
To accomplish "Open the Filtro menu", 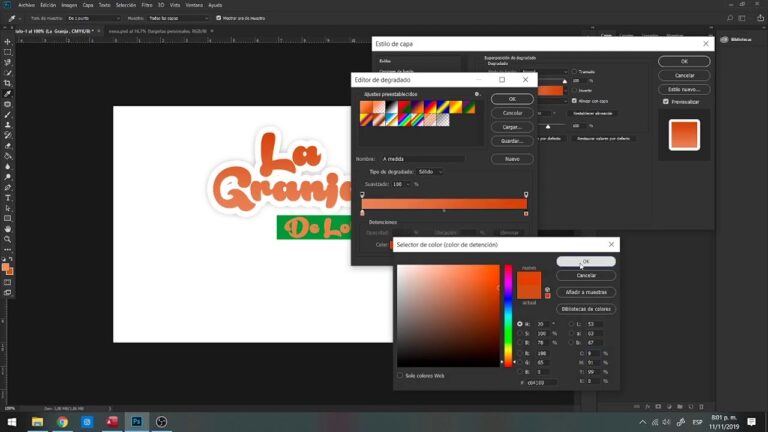I will pyautogui.click(x=147, y=5).
